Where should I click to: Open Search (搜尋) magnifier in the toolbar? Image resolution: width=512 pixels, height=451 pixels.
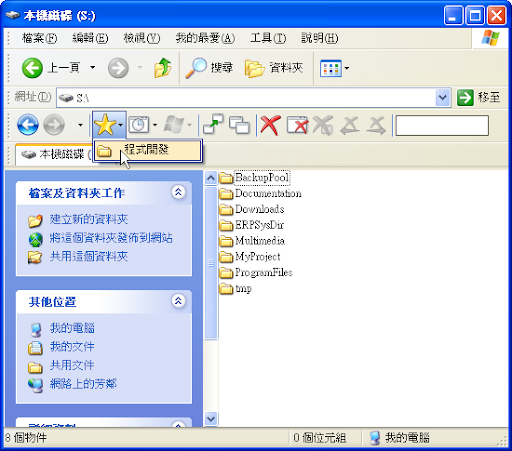[x=196, y=68]
